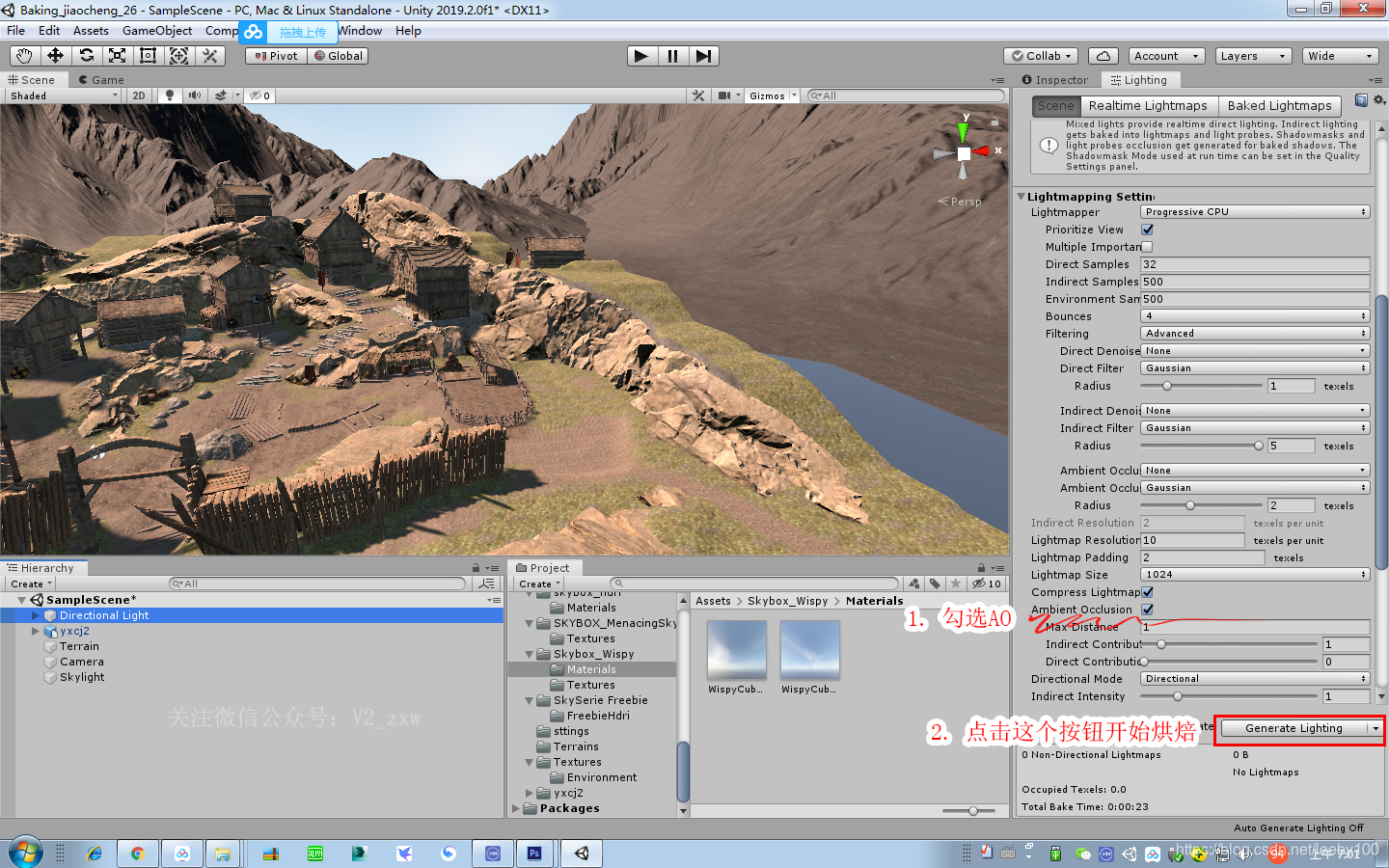Switch to the Inspector tab
The image size is (1389, 868).
pyautogui.click(x=1054, y=80)
